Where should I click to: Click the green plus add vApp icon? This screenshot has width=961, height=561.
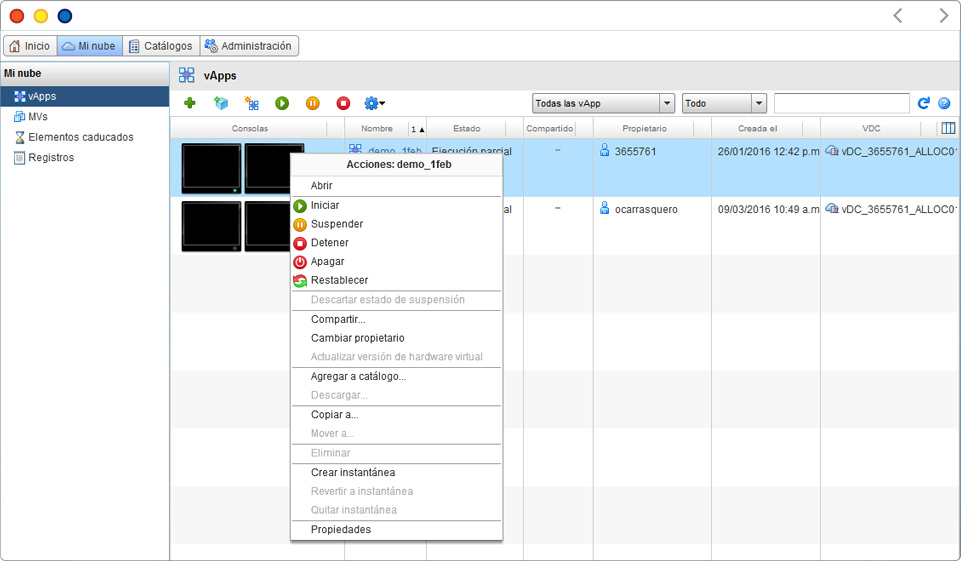pyautogui.click(x=190, y=103)
